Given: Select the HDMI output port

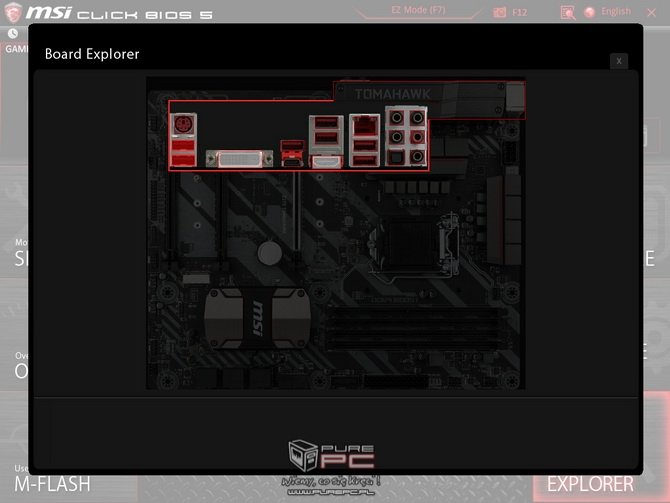Looking at the screenshot, I should click(326, 162).
